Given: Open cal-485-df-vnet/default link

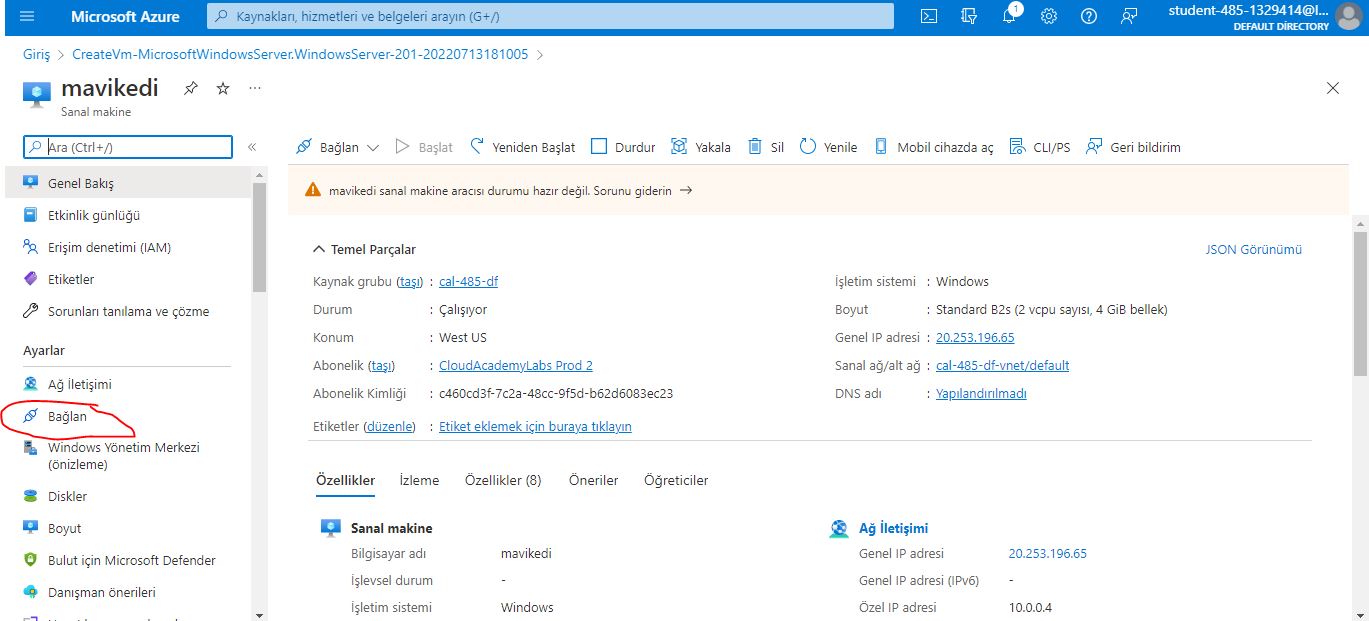Looking at the screenshot, I should (1002, 365).
